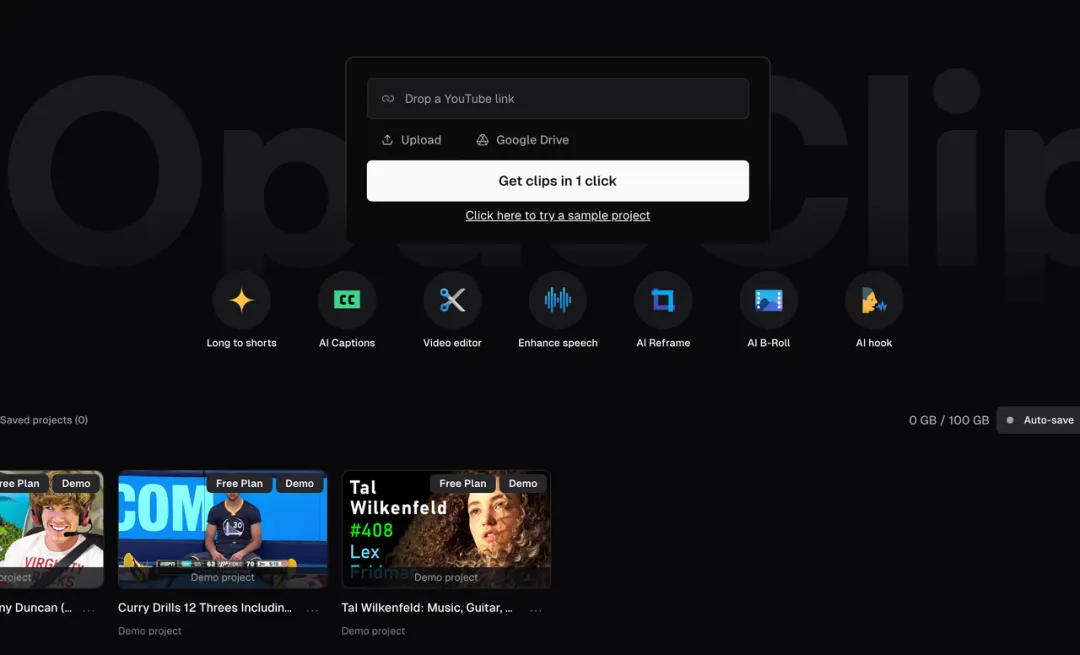Viewport: 1080px width, 655px height.
Task: Click 'Demo project' label under Curry Drills title
Action: coord(149,631)
